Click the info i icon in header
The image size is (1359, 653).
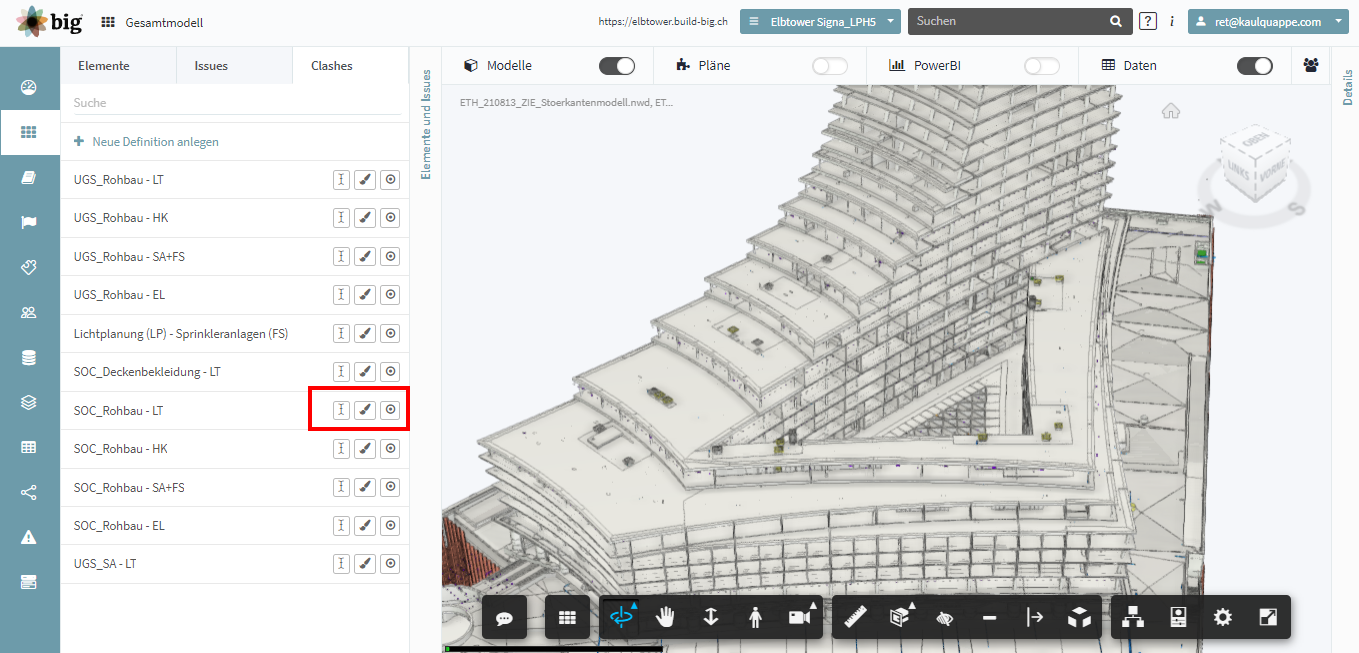click(1172, 21)
